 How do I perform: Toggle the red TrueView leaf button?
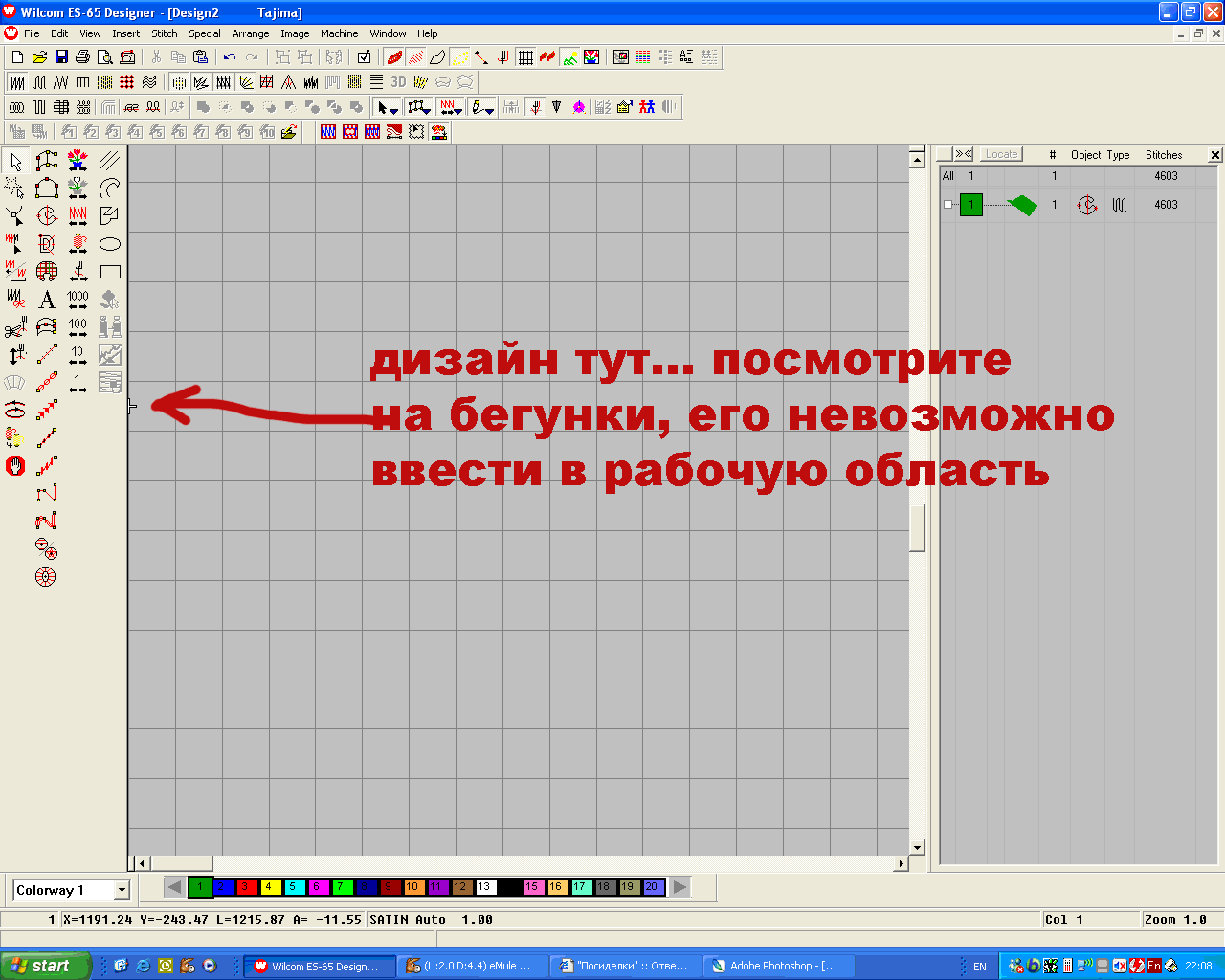pos(393,57)
